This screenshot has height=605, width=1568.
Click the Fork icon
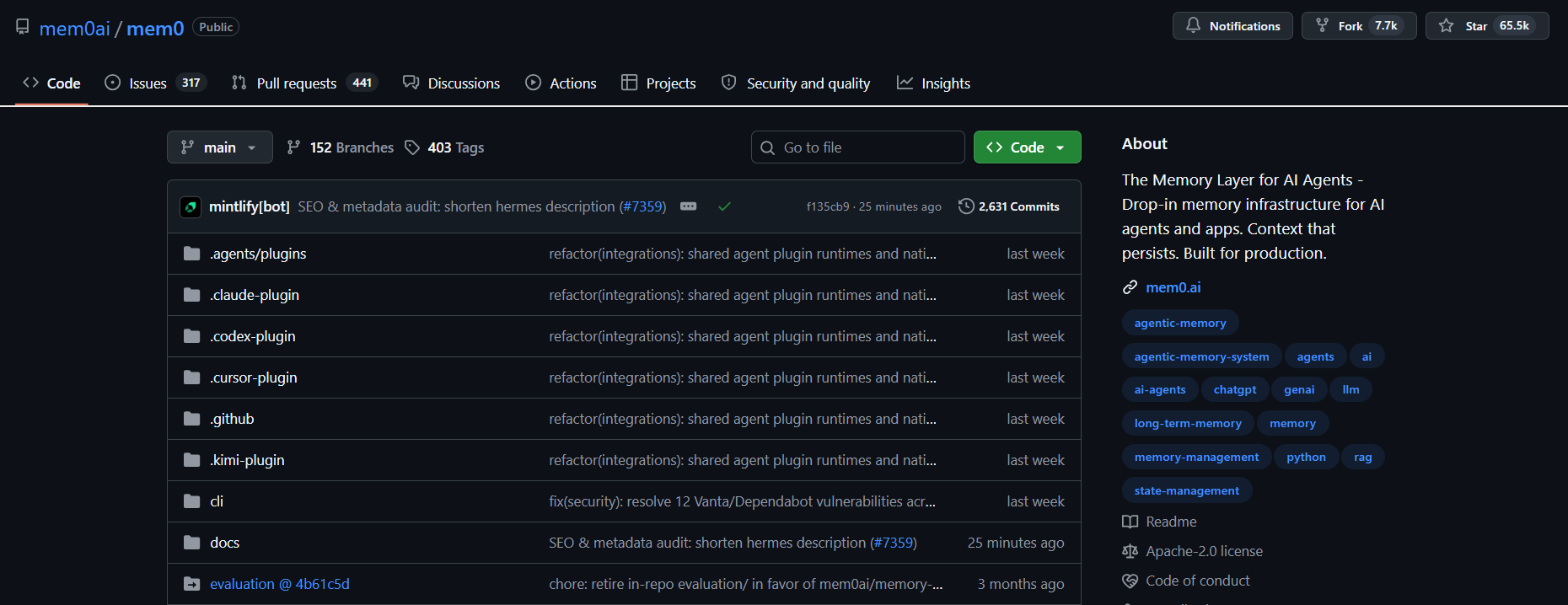coord(1322,25)
